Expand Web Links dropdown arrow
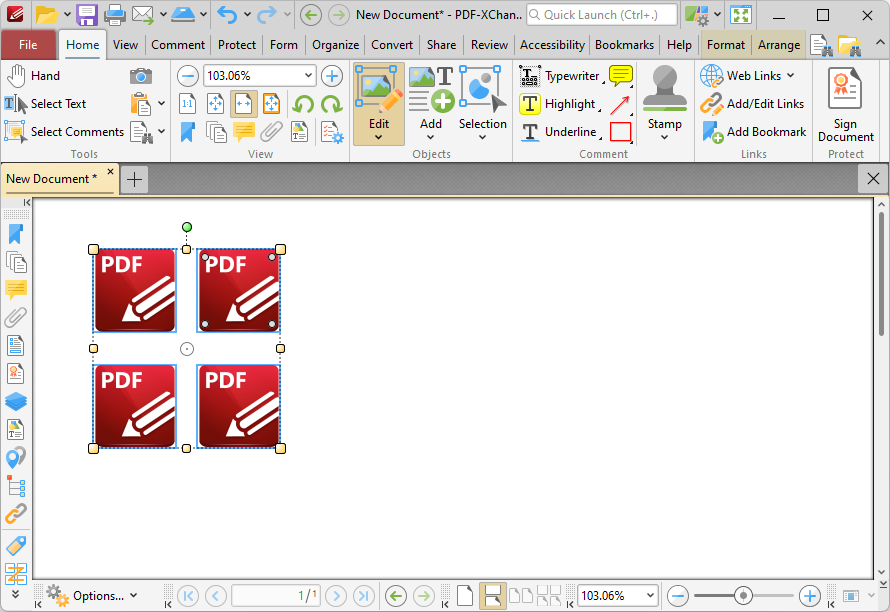The height and width of the screenshot is (612, 890). tap(790, 76)
